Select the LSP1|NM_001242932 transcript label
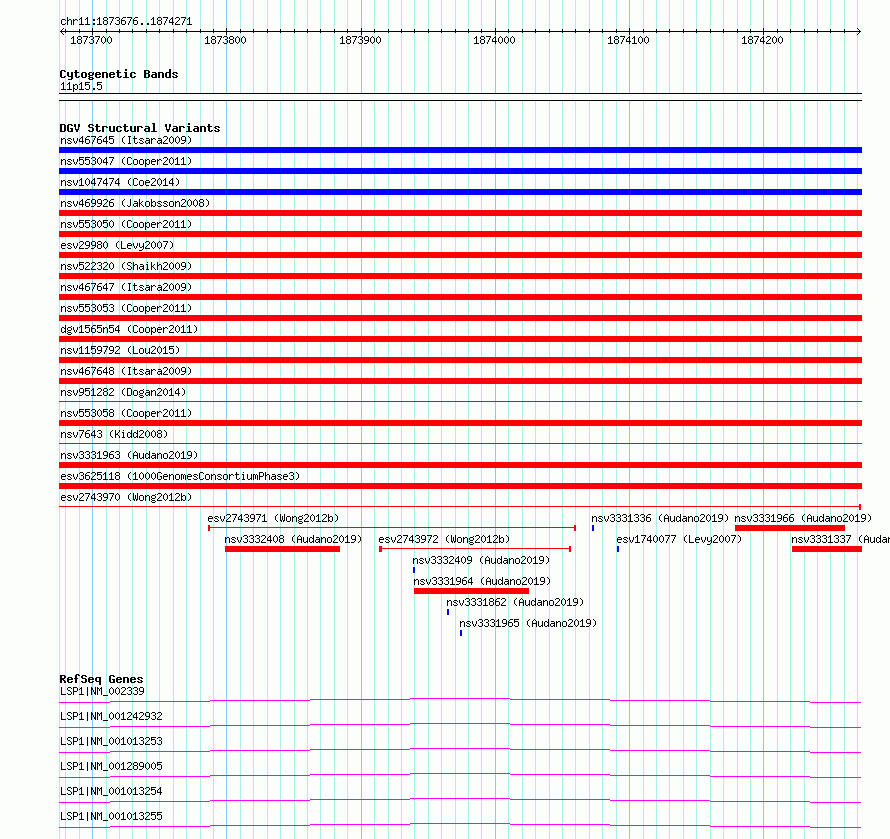This screenshot has height=839, width=890. coord(111,716)
